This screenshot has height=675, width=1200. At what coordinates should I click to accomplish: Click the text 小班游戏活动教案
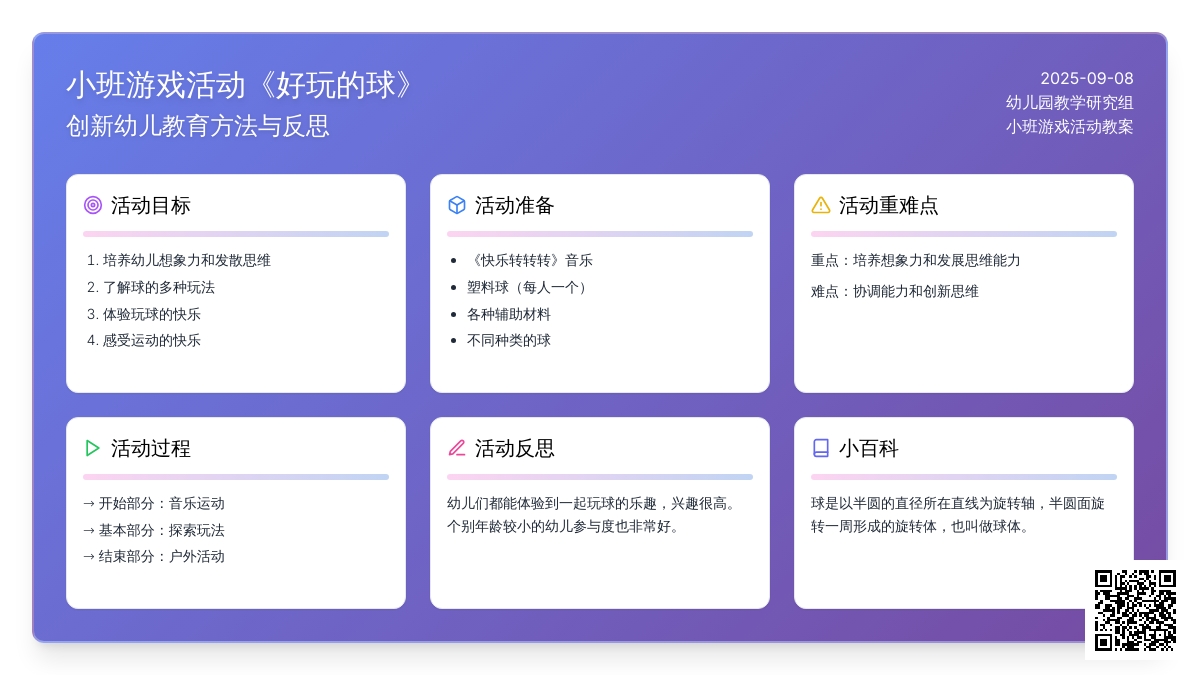coord(1070,126)
